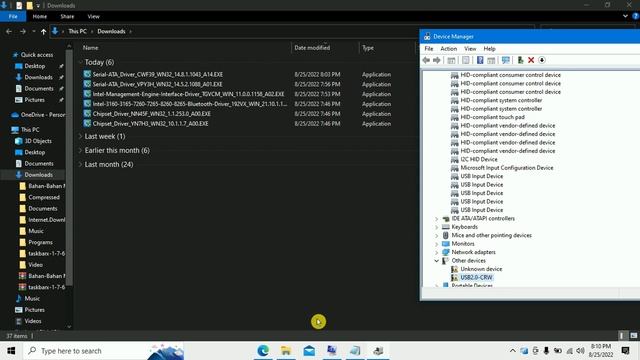The image size is (640, 360).
Task: Open File Explorer from the taskbar
Action: coord(286,351)
